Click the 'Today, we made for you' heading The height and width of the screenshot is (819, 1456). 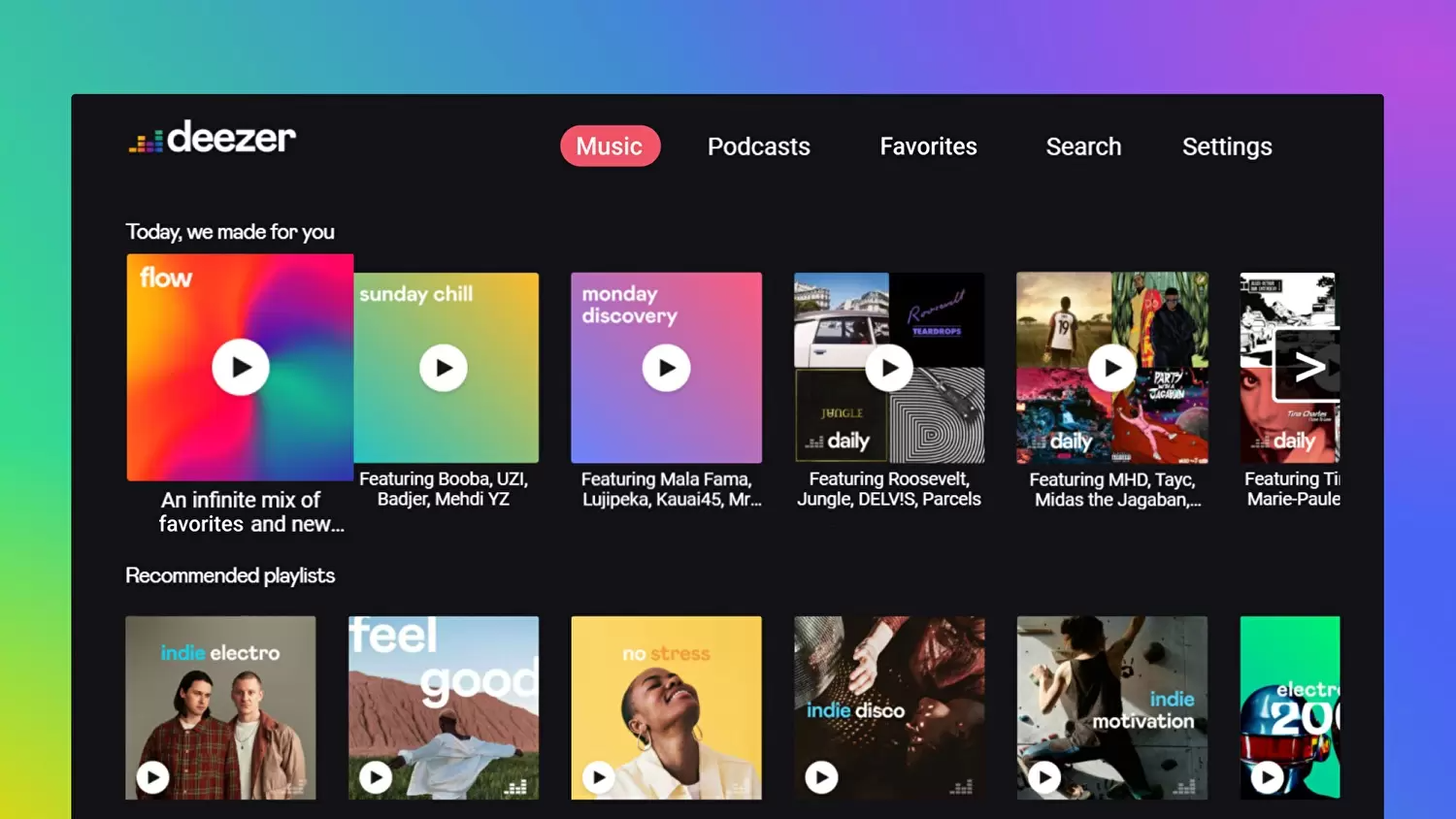230,232
